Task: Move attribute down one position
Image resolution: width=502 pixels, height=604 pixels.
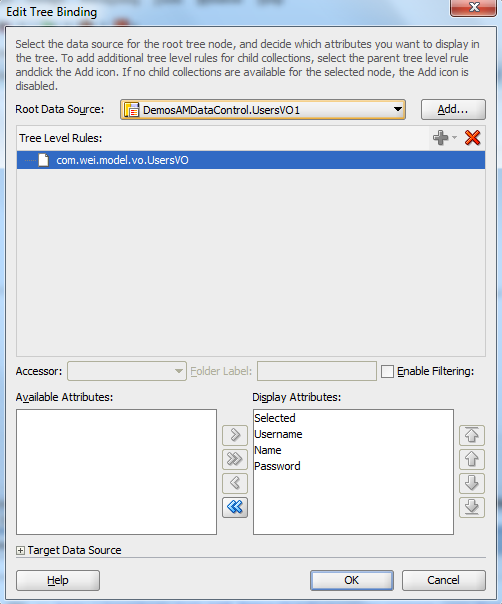Action: pyautogui.click(x=472, y=483)
